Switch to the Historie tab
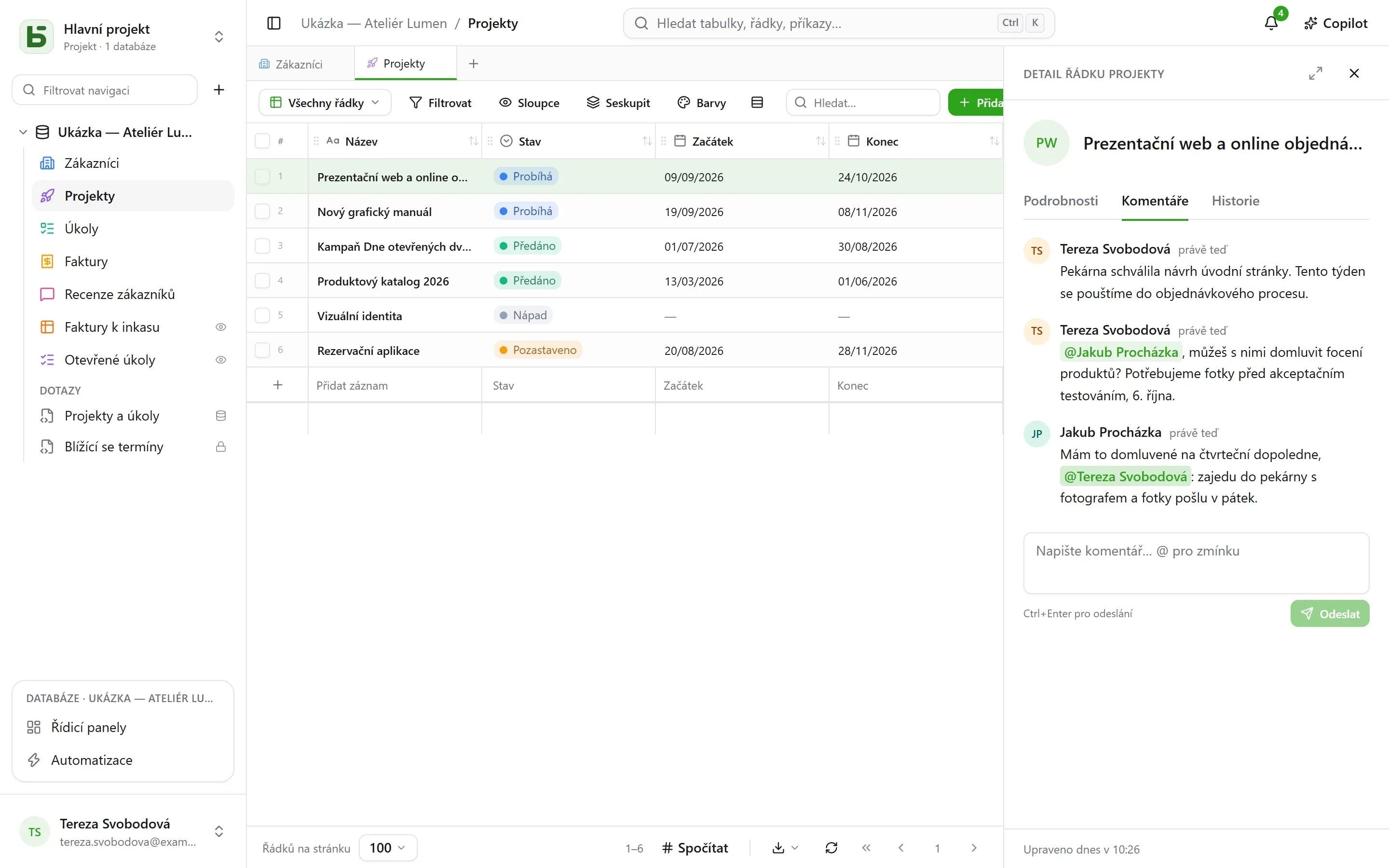Screen dimensions: 1389x868 point(1235,201)
